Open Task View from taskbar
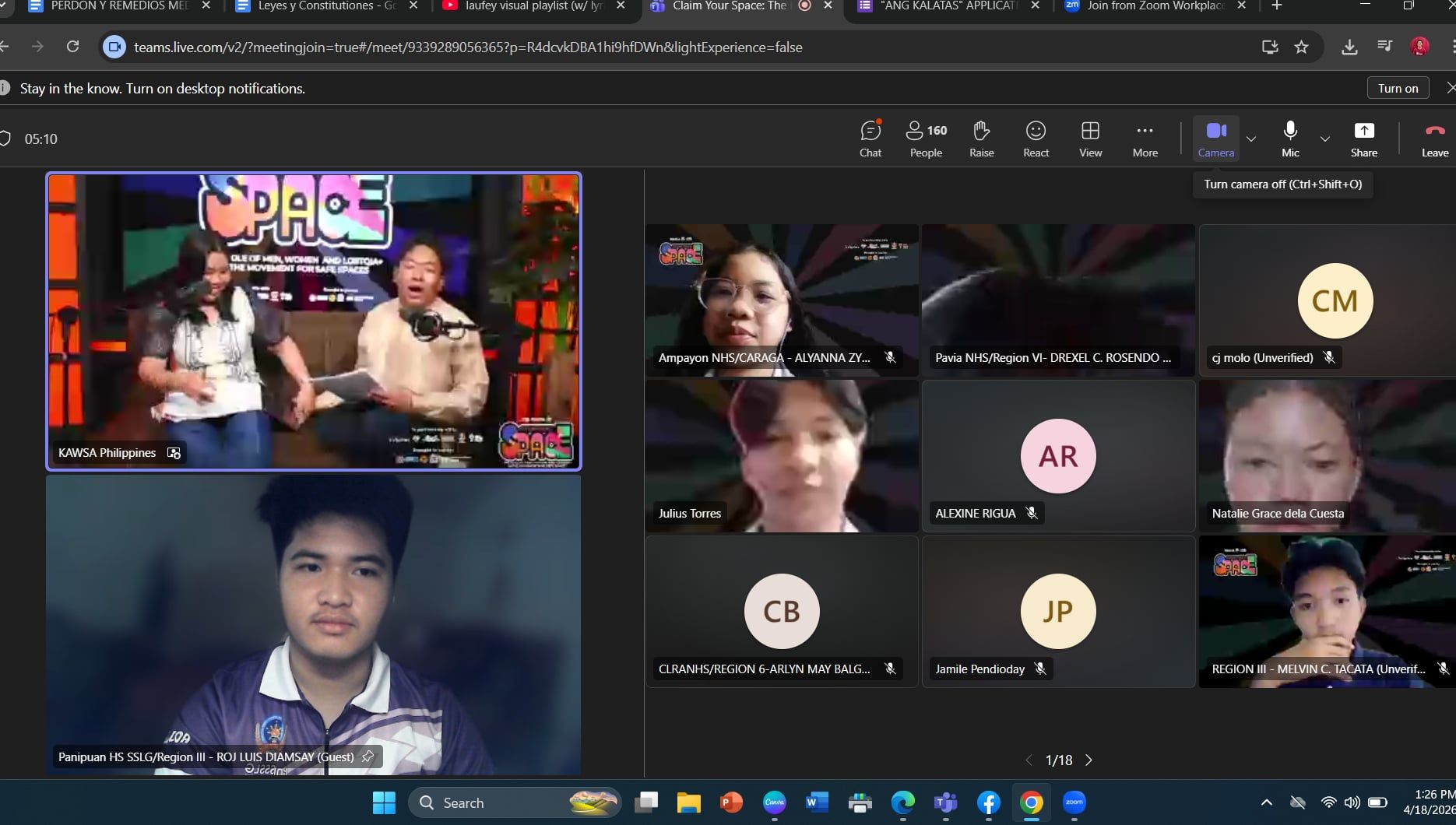The height and width of the screenshot is (825, 1456). click(x=646, y=802)
